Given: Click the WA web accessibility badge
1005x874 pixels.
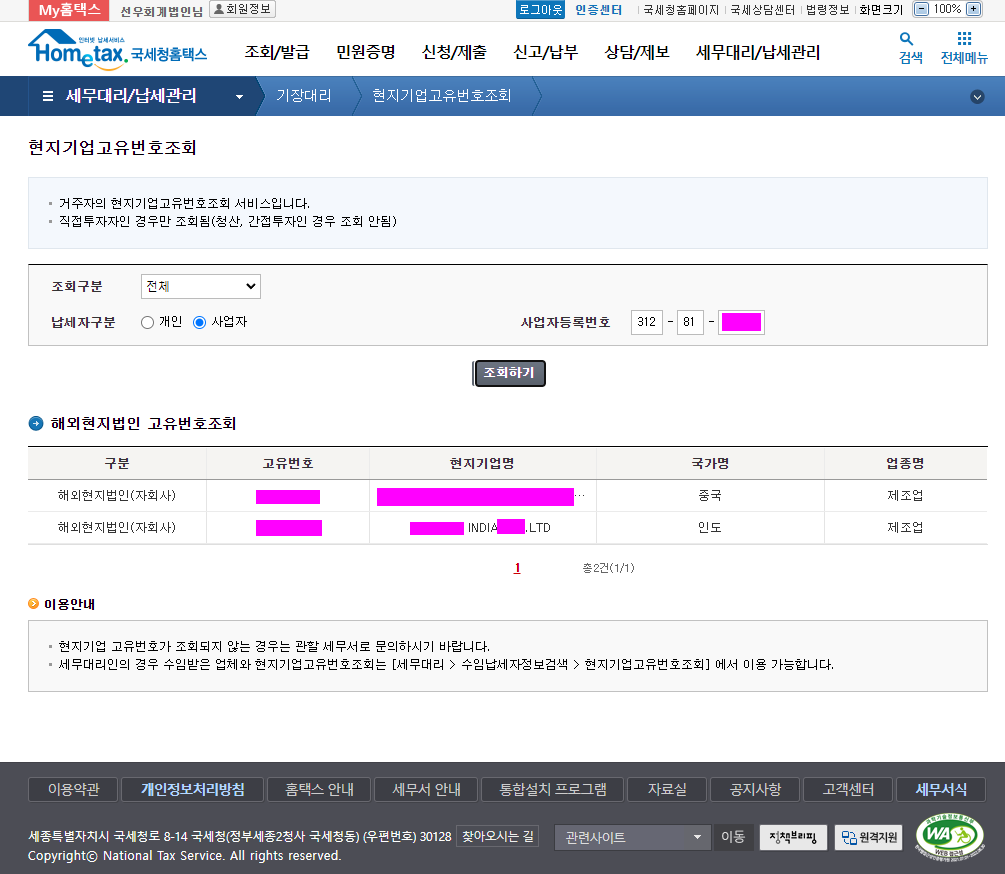Looking at the screenshot, I should tap(949, 838).
